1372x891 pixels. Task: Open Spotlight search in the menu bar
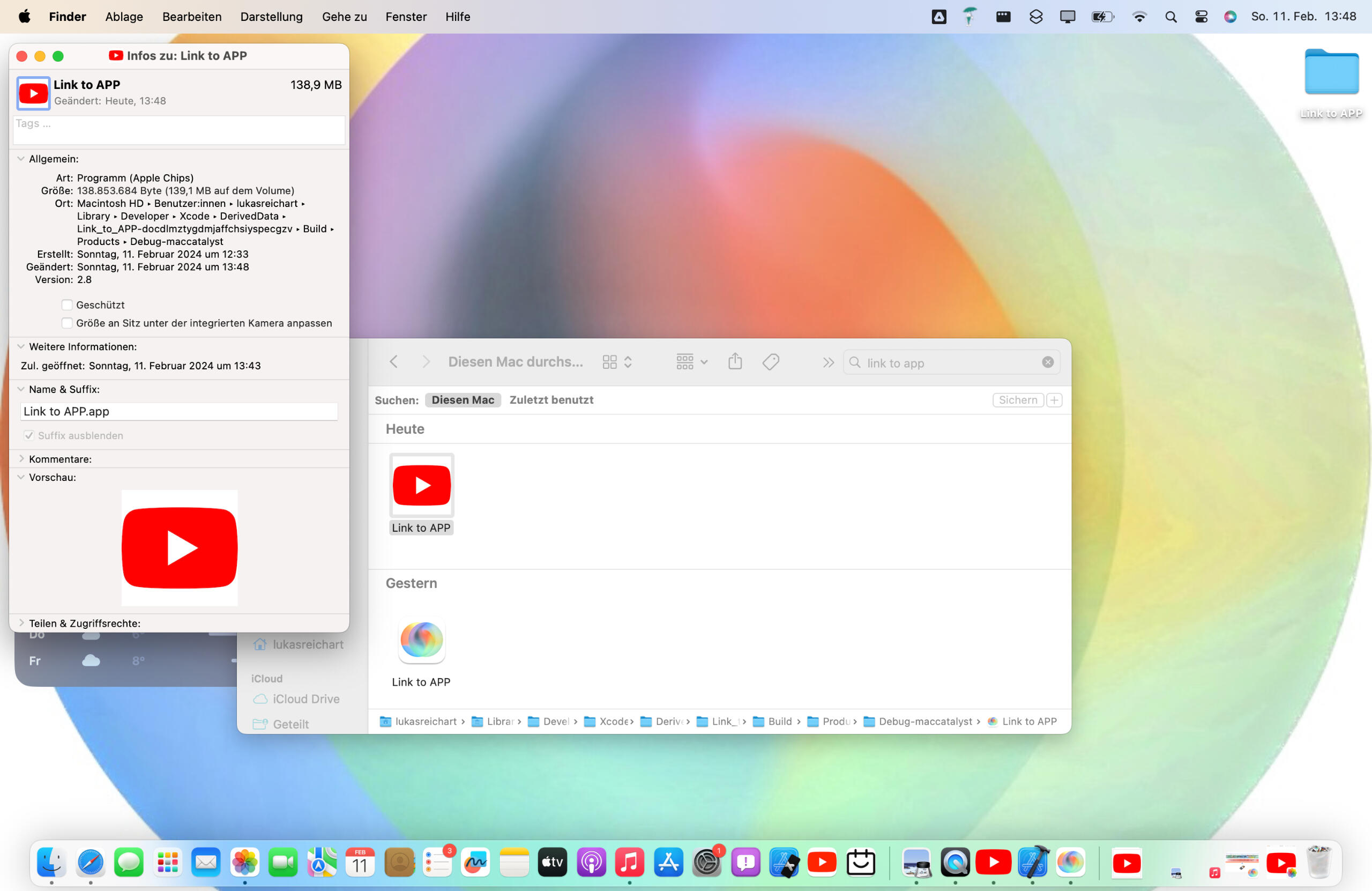coord(1170,17)
